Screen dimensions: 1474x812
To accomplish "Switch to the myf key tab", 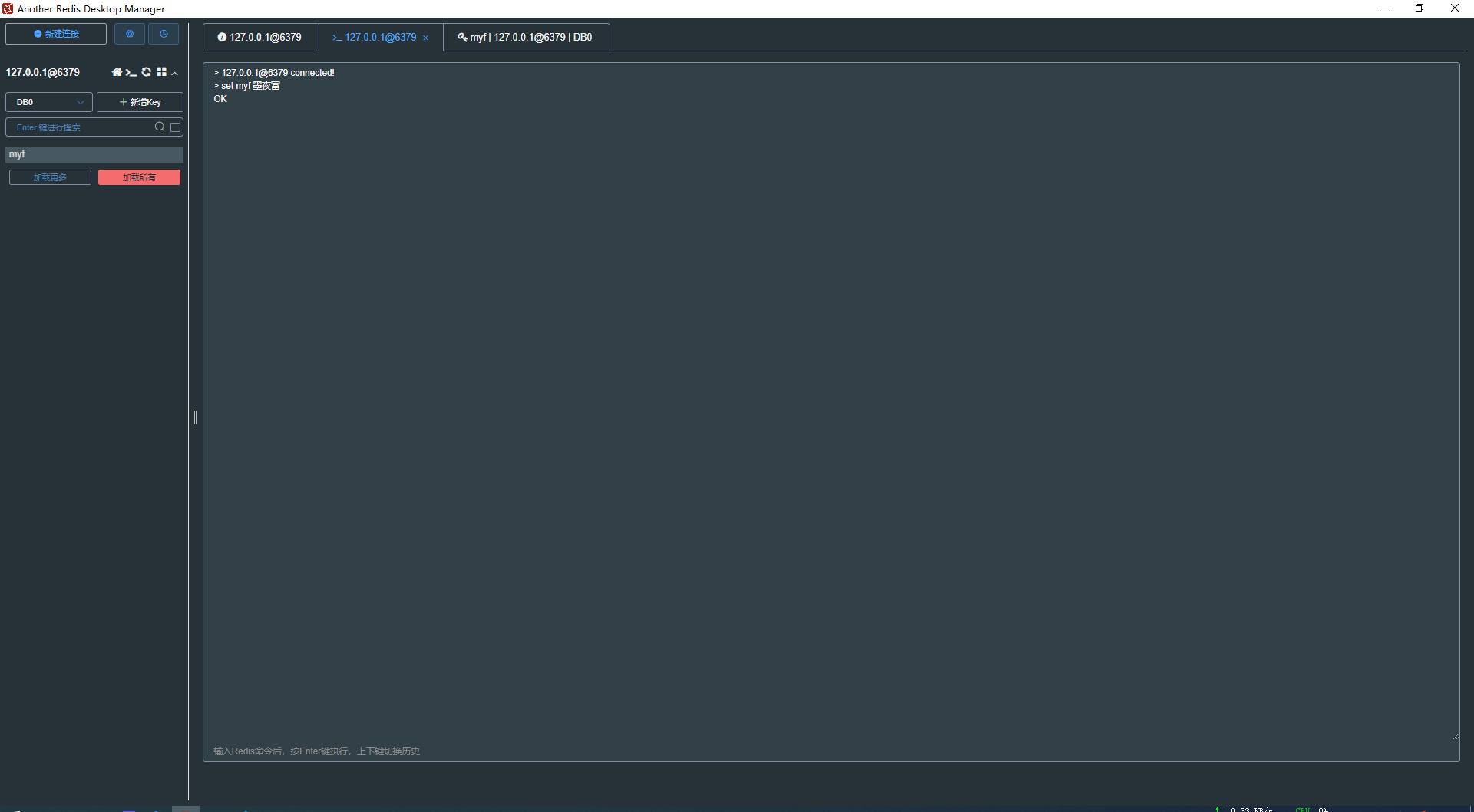I will [x=525, y=37].
